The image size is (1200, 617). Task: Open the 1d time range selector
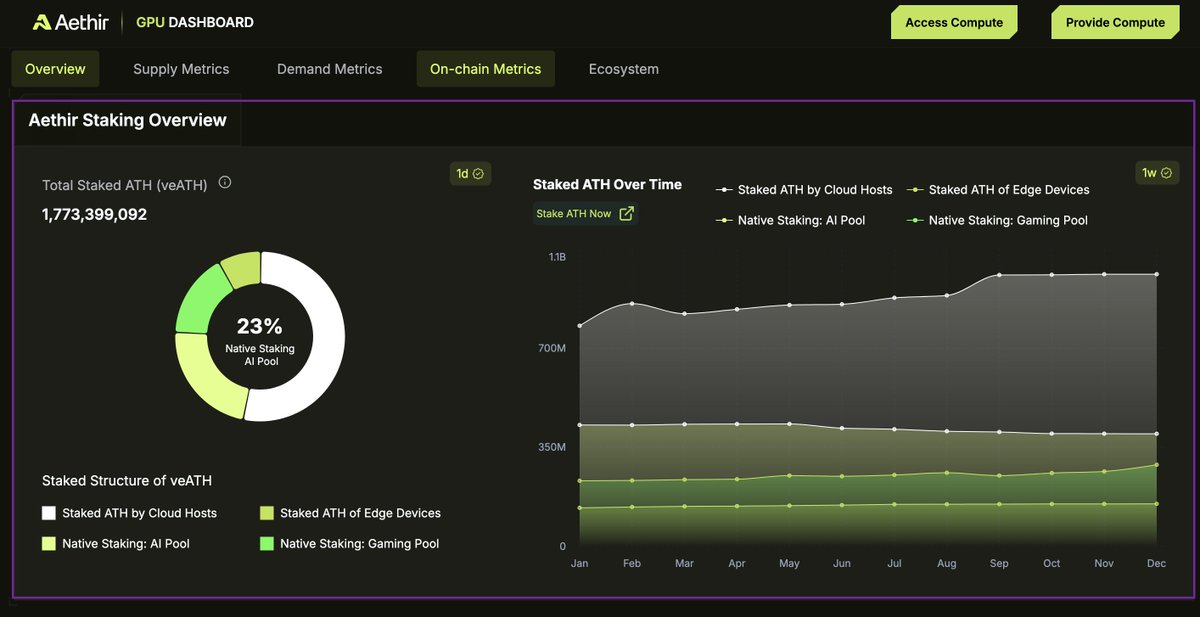(470, 173)
